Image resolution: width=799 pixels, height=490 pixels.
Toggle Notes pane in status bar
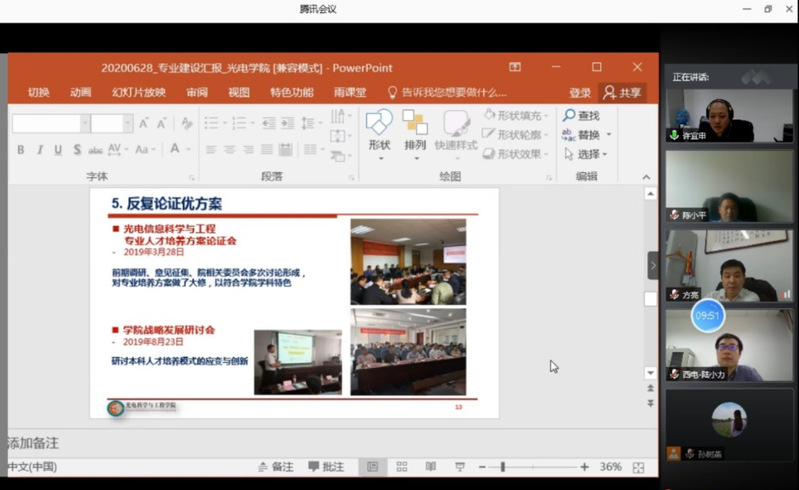(x=275, y=467)
